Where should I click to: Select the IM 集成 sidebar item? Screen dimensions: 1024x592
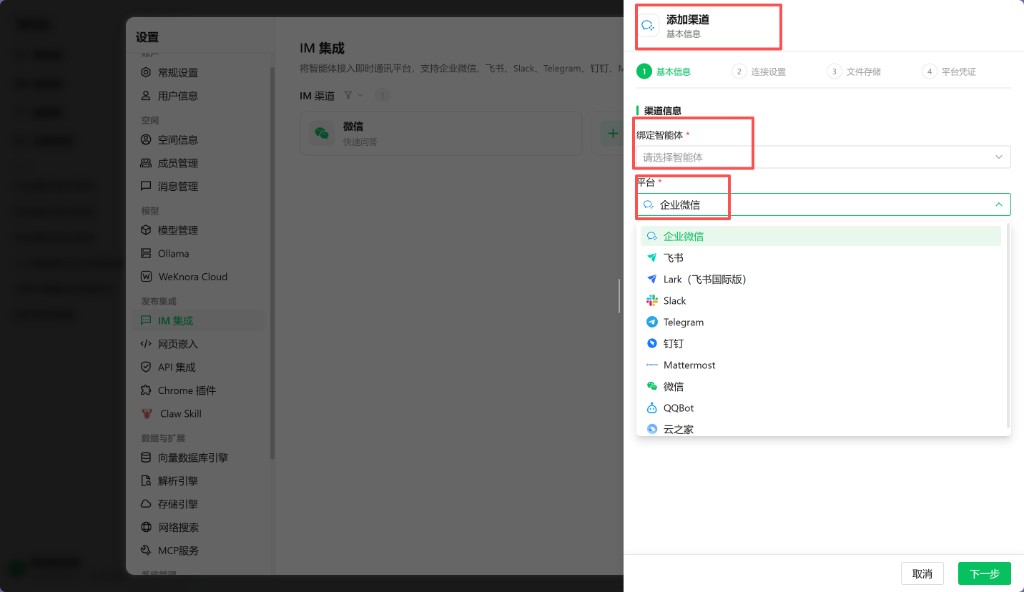(199, 321)
